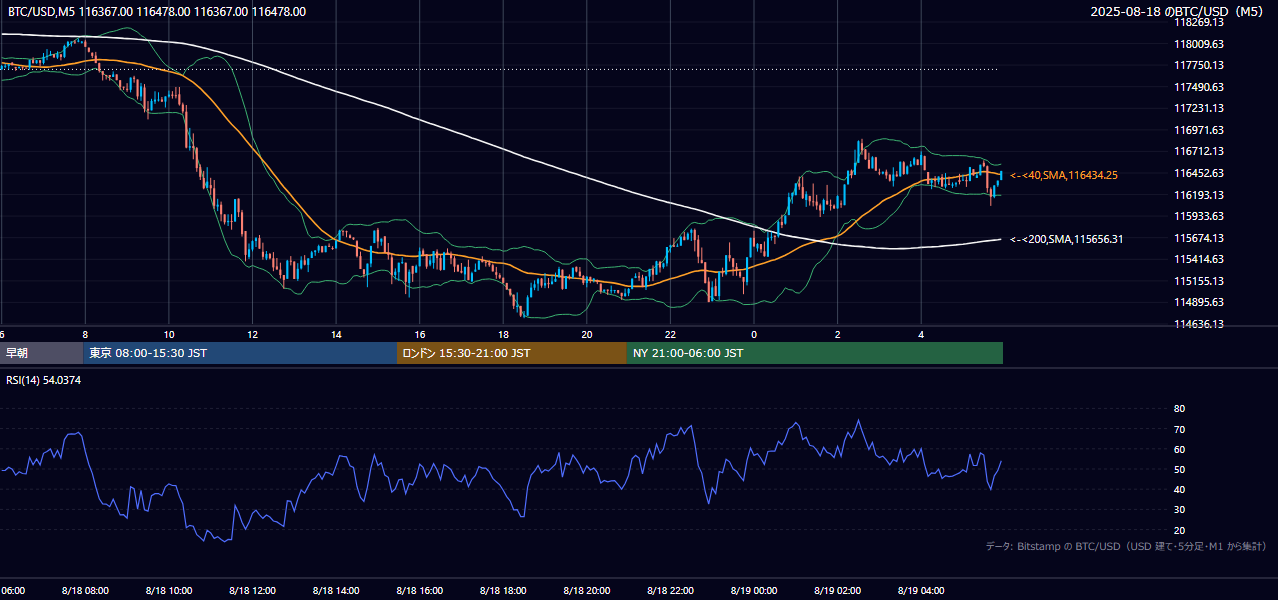Click price axis label 116712.13
The image size is (1278, 600).
[x=1199, y=151]
